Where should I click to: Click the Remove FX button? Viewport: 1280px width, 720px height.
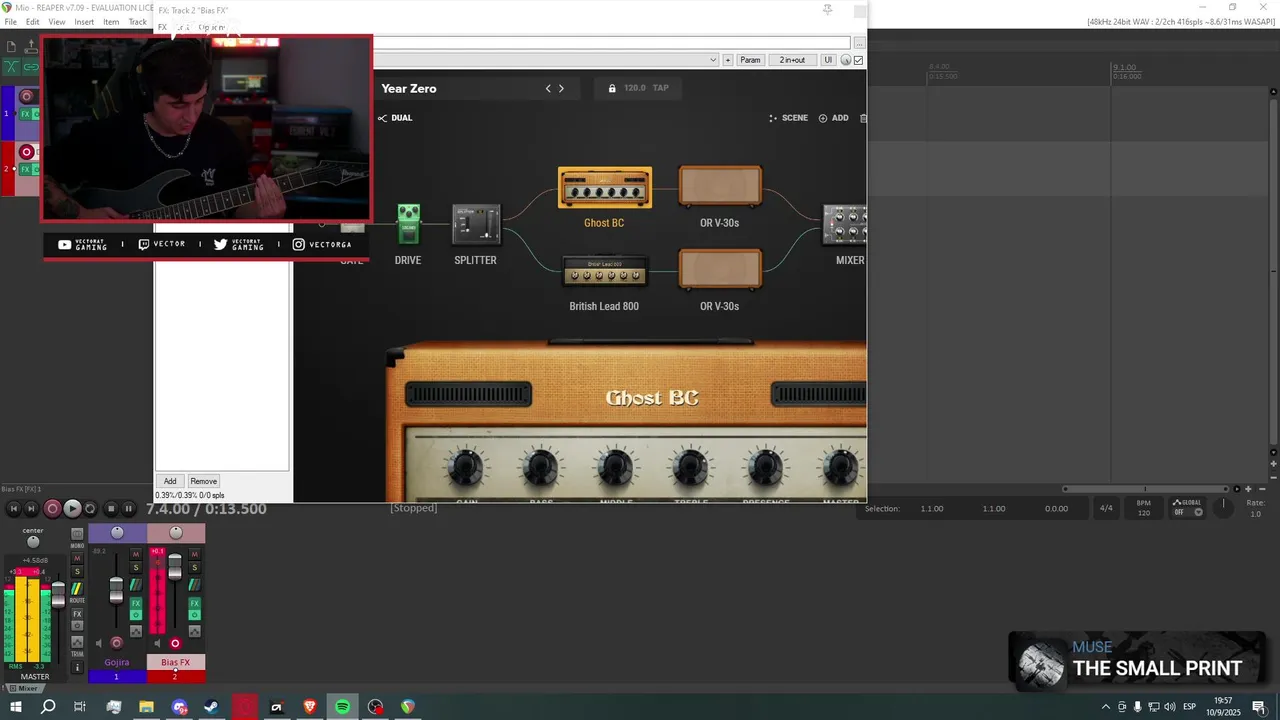pyautogui.click(x=203, y=481)
